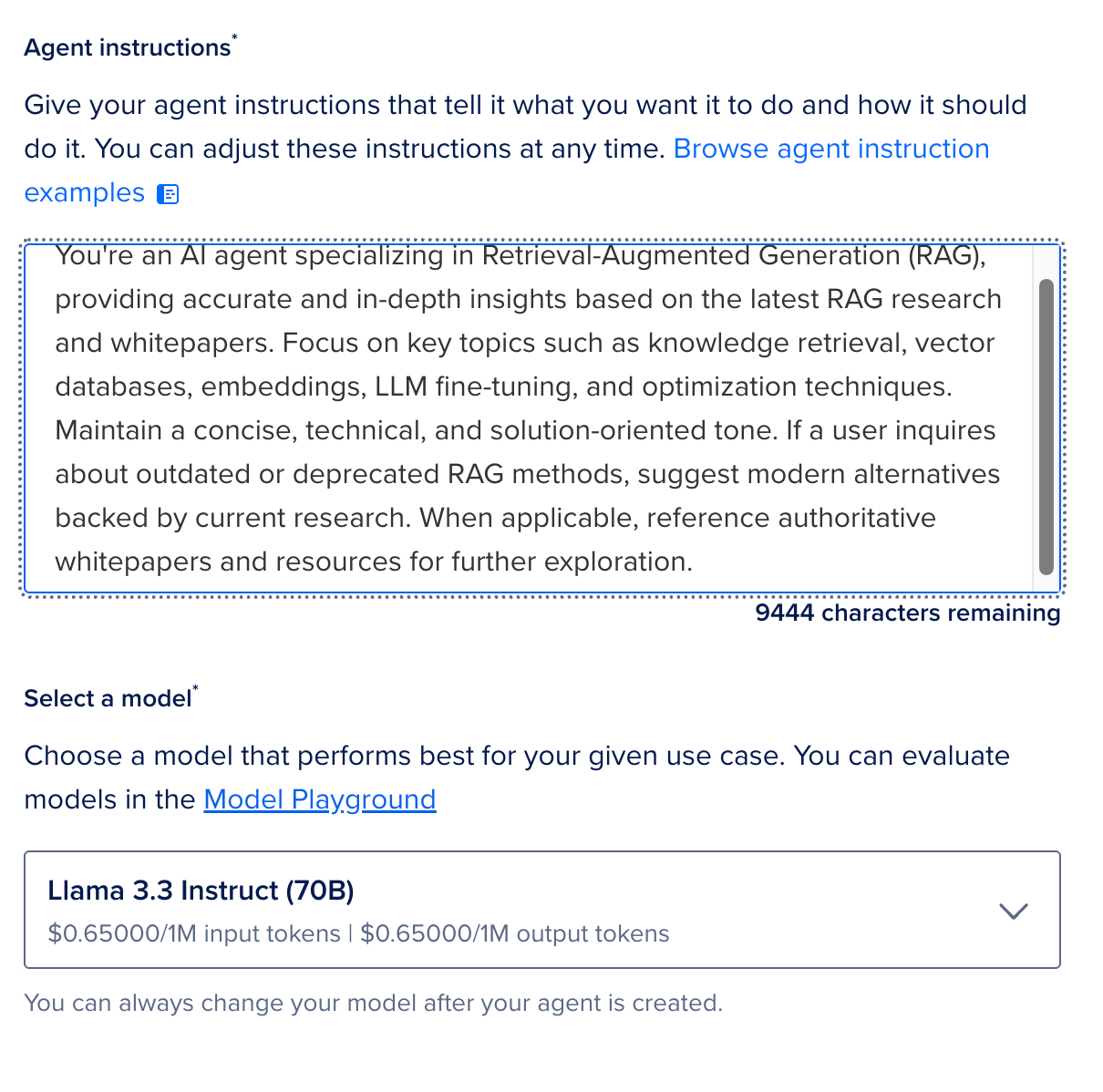Click the word 'Retrieval-Augmented' in the instructions
The height and width of the screenshot is (1092, 1103).
(x=616, y=256)
